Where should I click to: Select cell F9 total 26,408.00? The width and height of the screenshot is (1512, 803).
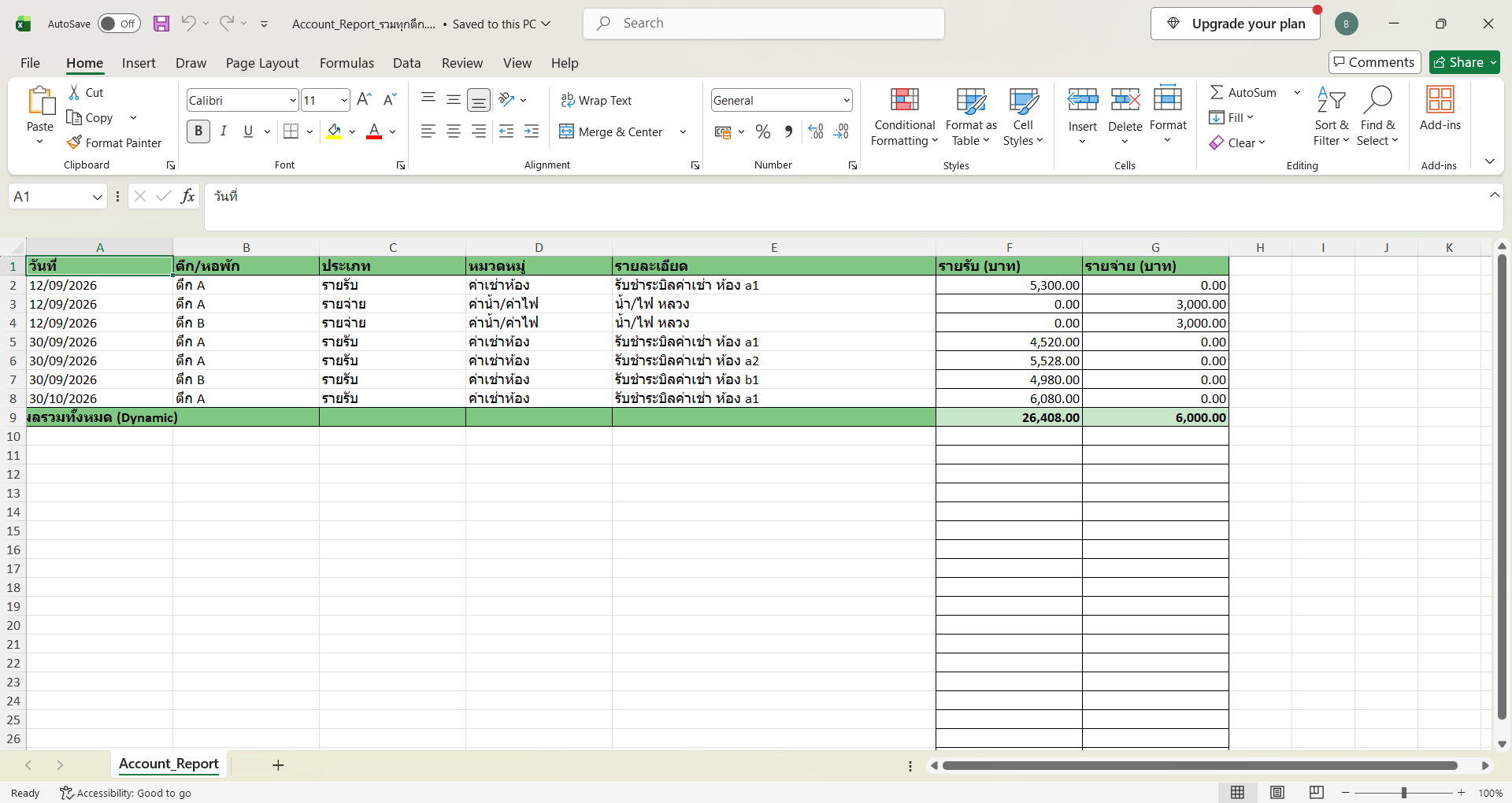(1009, 417)
